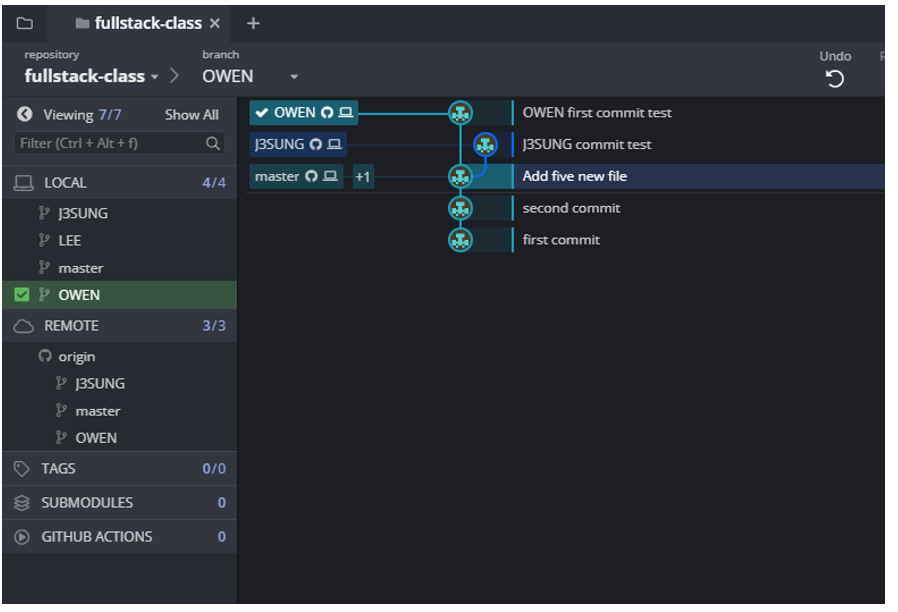Click avatar node of OWEN first commit
The width and height of the screenshot is (898, 612).
pos(460,113)
